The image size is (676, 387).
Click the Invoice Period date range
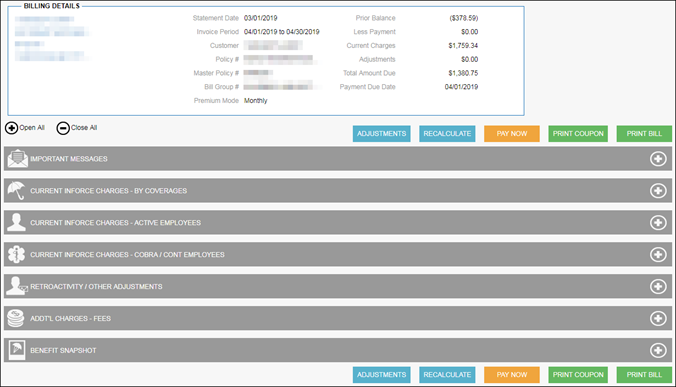click(x=282, y=32)
